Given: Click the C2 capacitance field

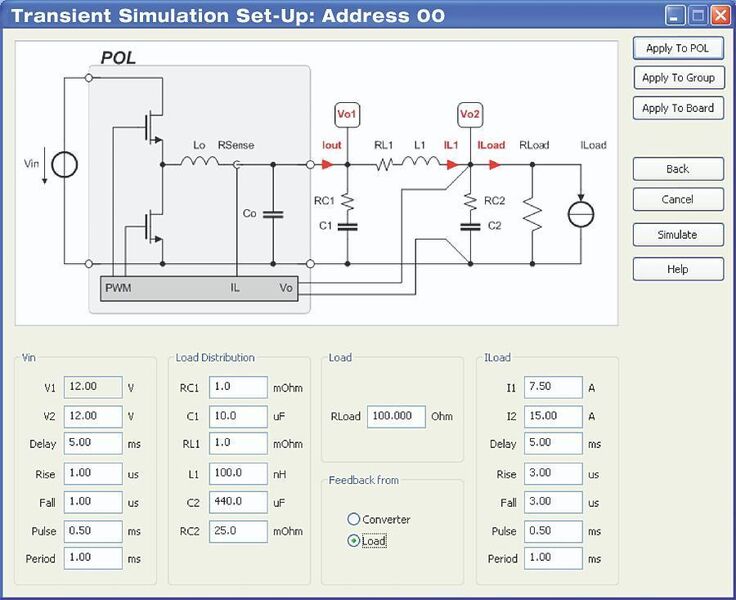Looking at the screenshot, I should [x=238, y=502].
